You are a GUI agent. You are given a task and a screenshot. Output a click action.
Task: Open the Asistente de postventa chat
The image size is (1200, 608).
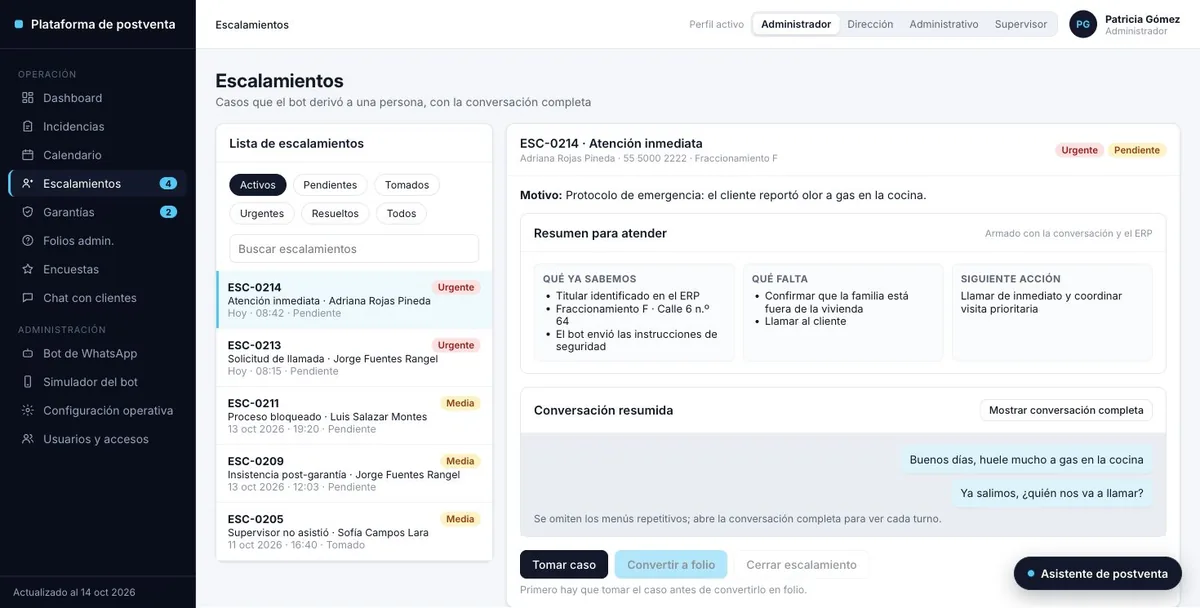(x=1098, y=573)
